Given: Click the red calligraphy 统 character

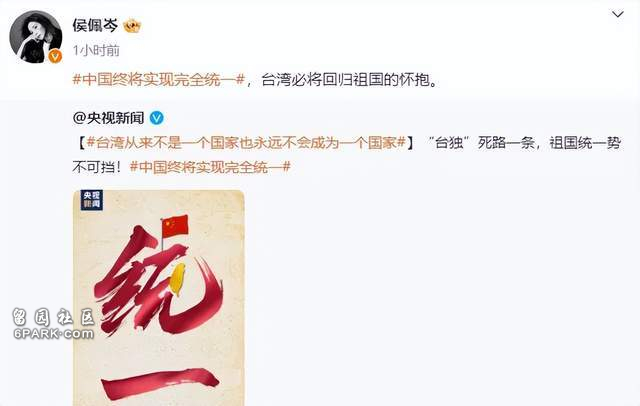Looking at the screenshot, I should [159, 282].
